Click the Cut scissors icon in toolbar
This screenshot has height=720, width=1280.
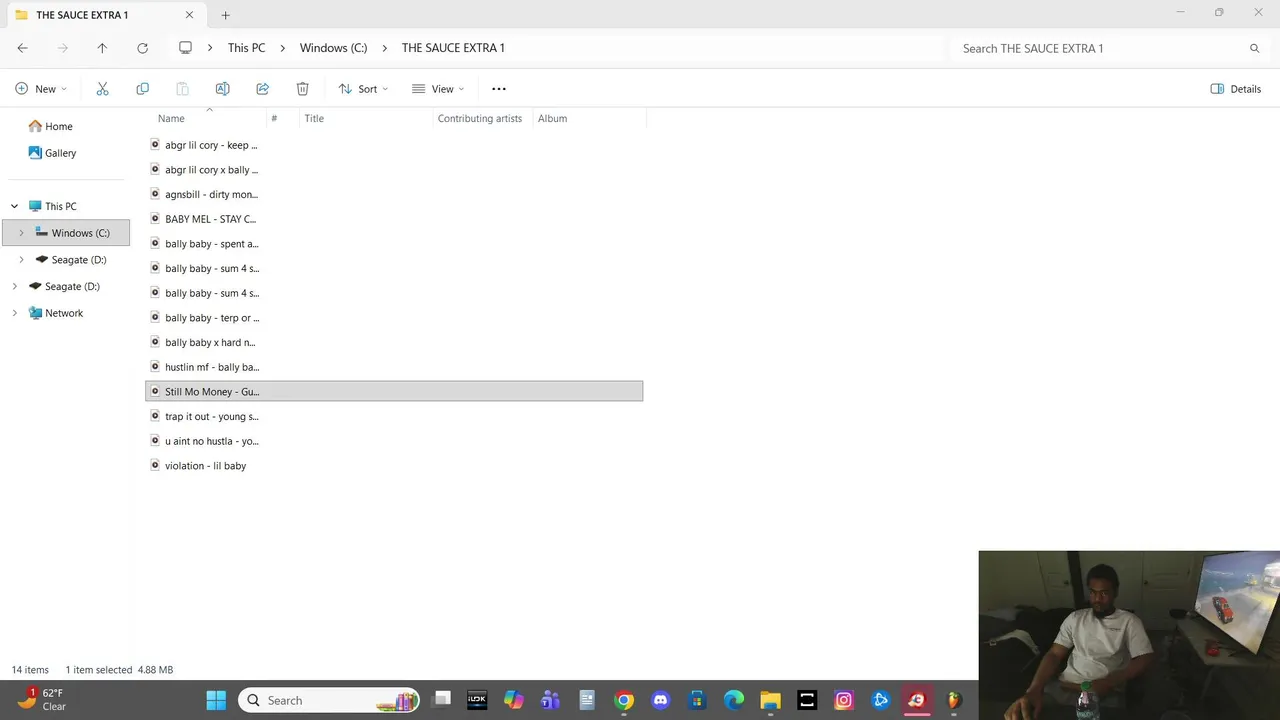pos(102,89)
